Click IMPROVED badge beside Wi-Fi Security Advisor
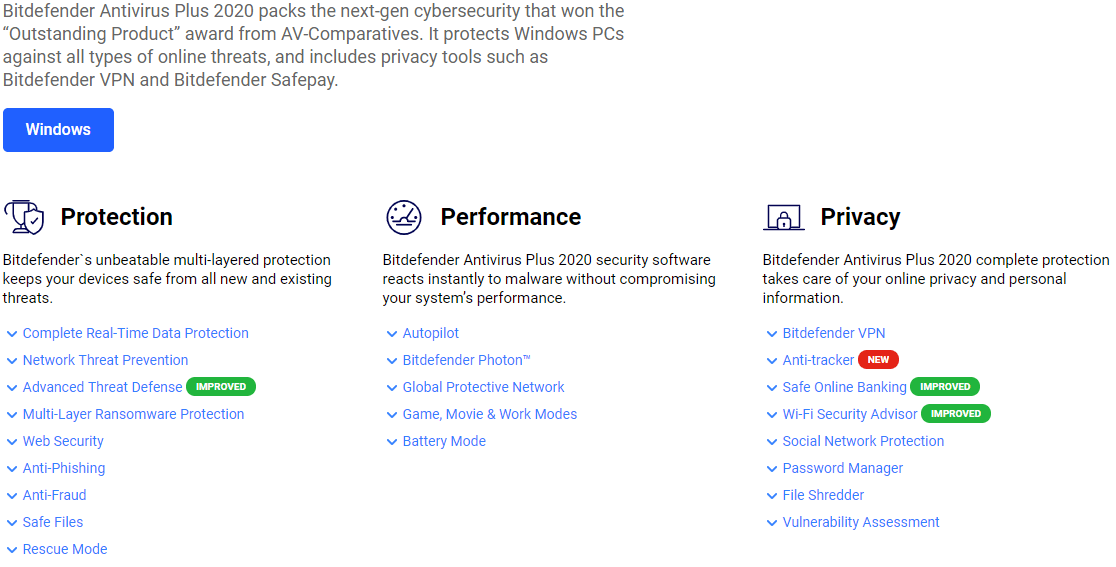1116x567 pixels. [x=956, y=414]
